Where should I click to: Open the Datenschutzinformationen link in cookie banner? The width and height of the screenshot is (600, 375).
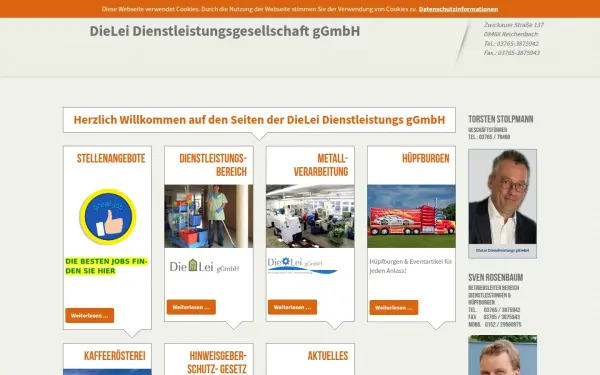pos(458,9)
